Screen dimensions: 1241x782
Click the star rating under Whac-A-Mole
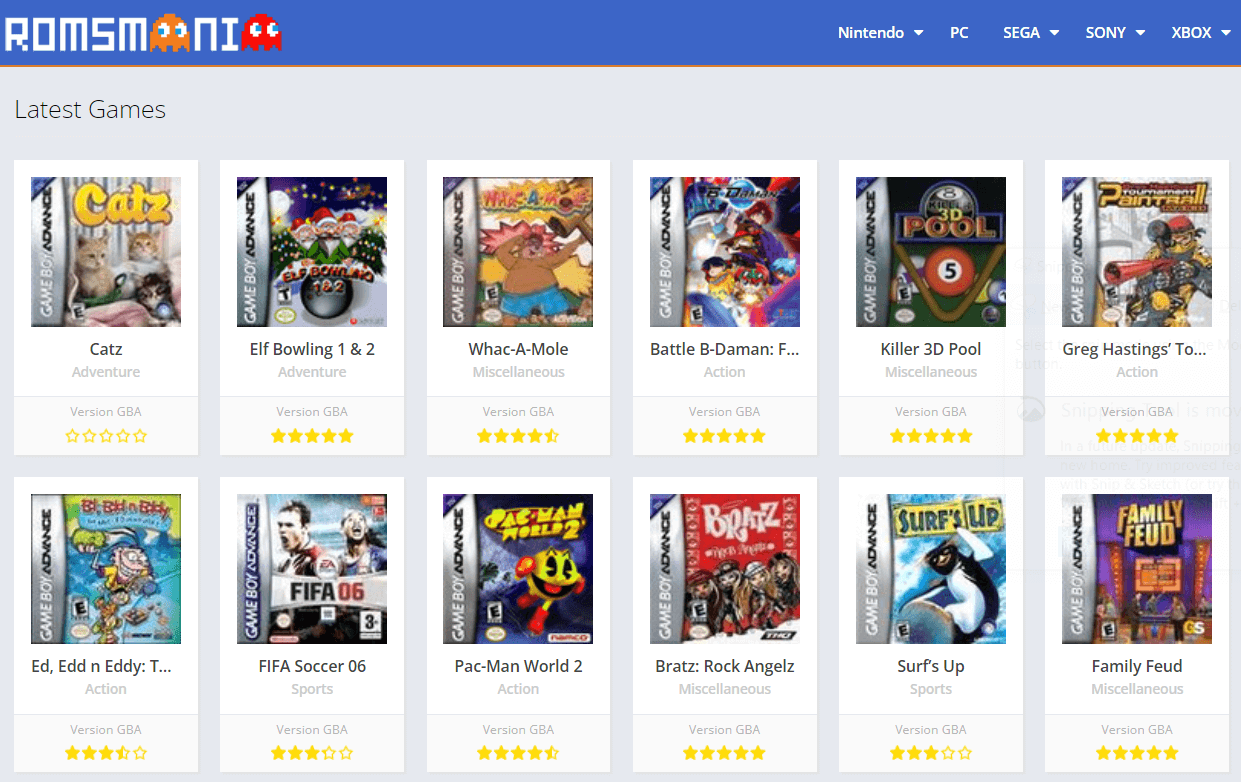[x=518, y=436]
